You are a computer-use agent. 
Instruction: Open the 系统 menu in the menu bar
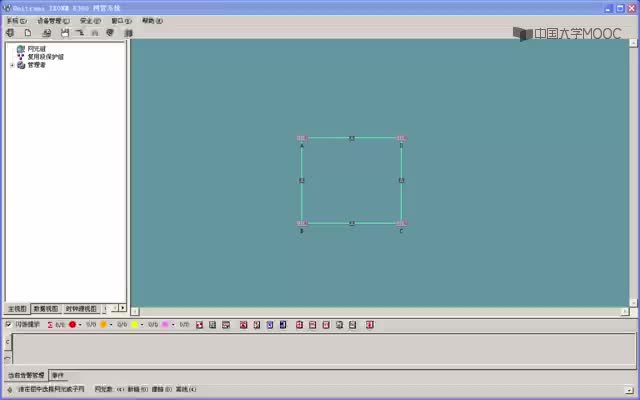tap(16, 20)
